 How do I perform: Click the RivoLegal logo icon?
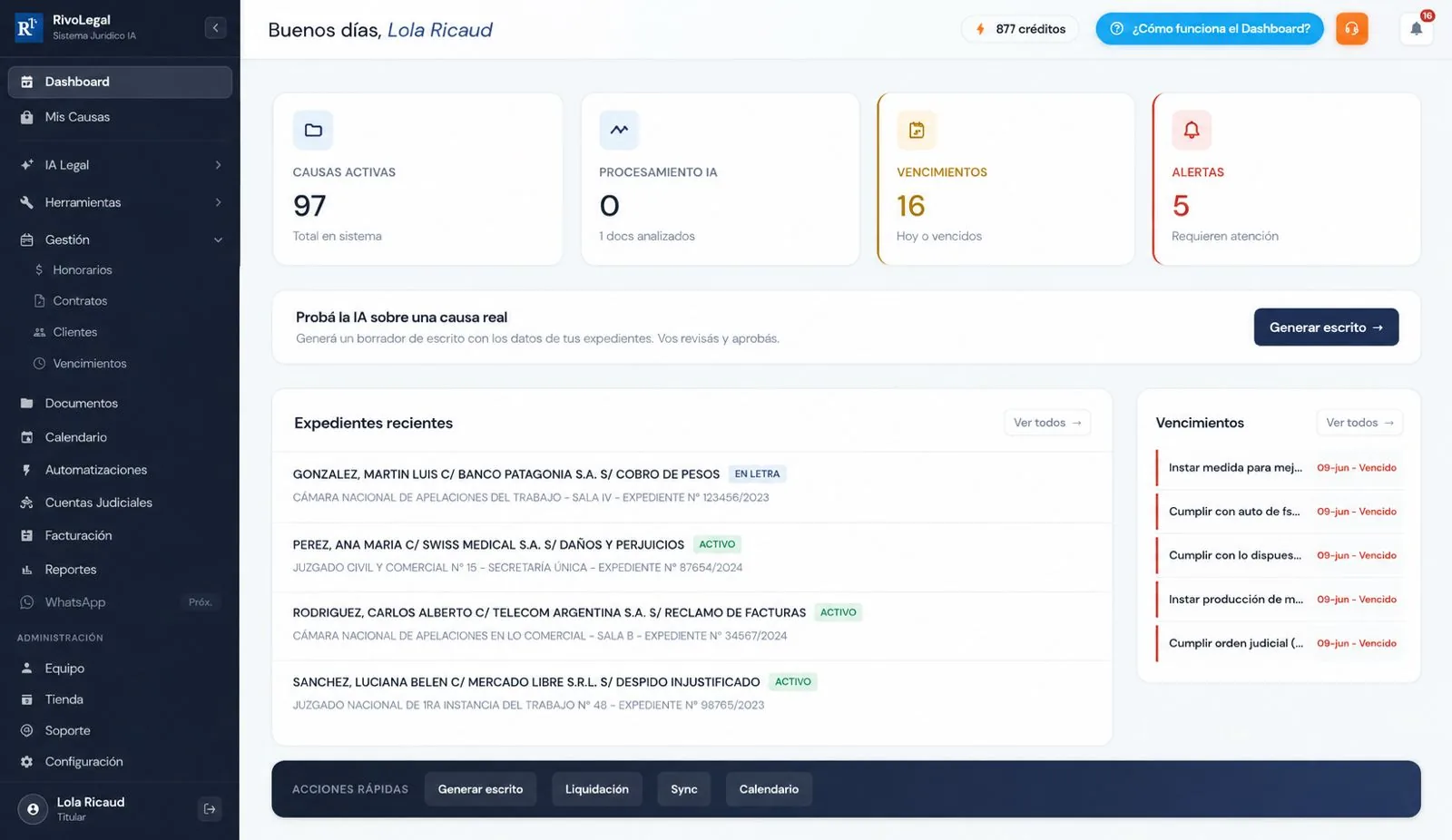coord(28,28)
